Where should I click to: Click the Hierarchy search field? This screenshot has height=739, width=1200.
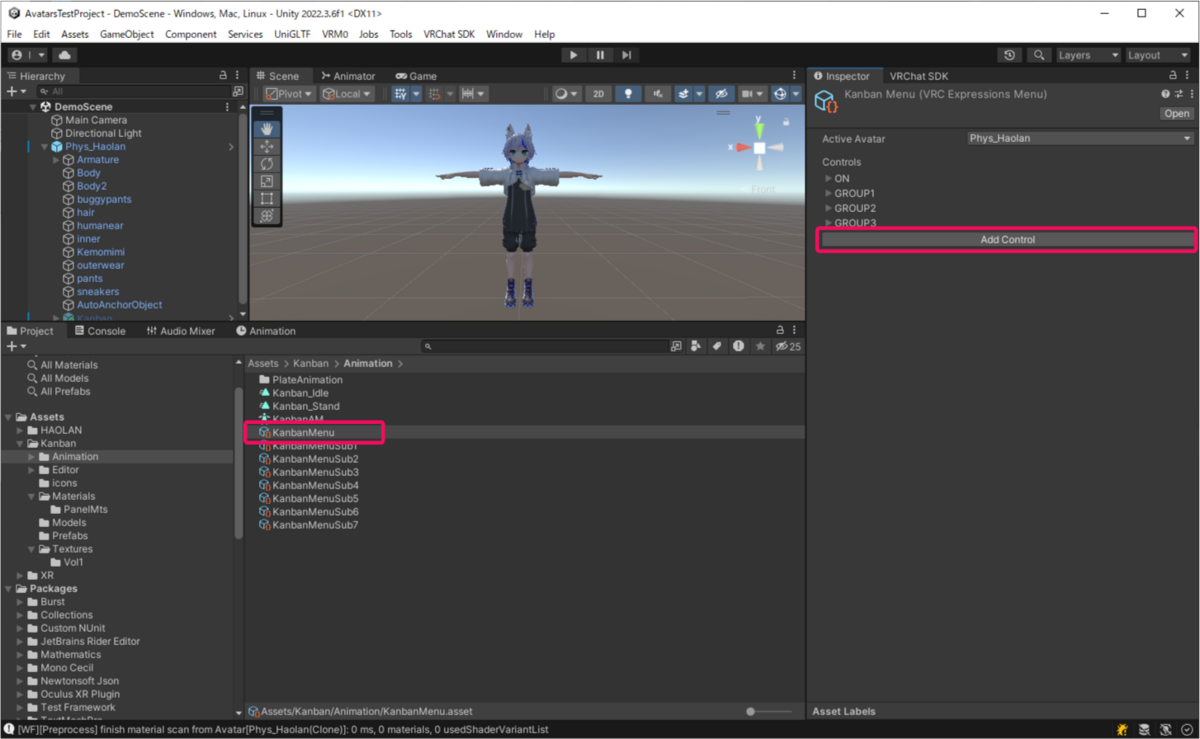coord(132,91)
